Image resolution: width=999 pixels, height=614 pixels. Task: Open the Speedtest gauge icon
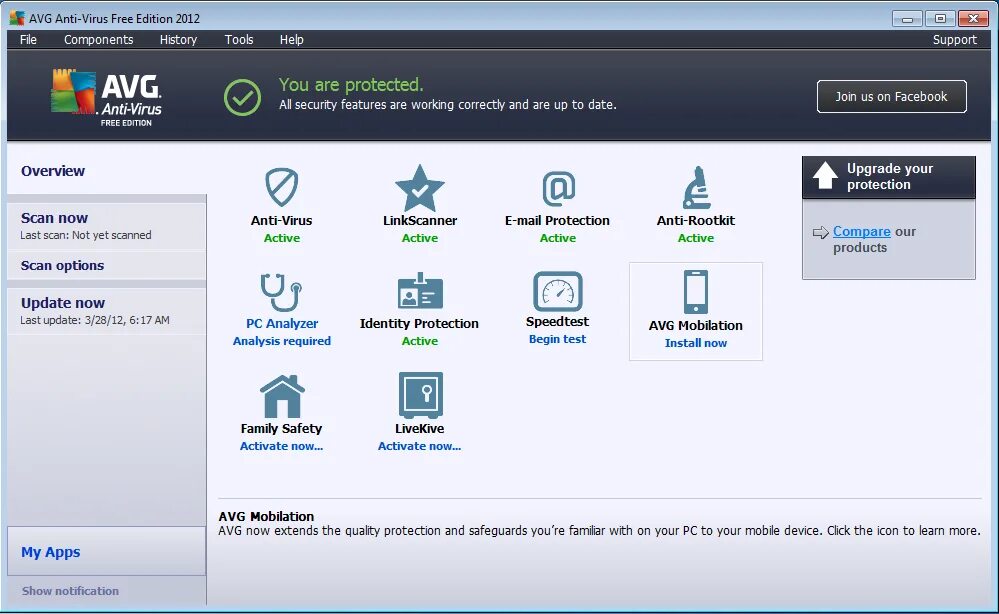(x=557, y=291)
